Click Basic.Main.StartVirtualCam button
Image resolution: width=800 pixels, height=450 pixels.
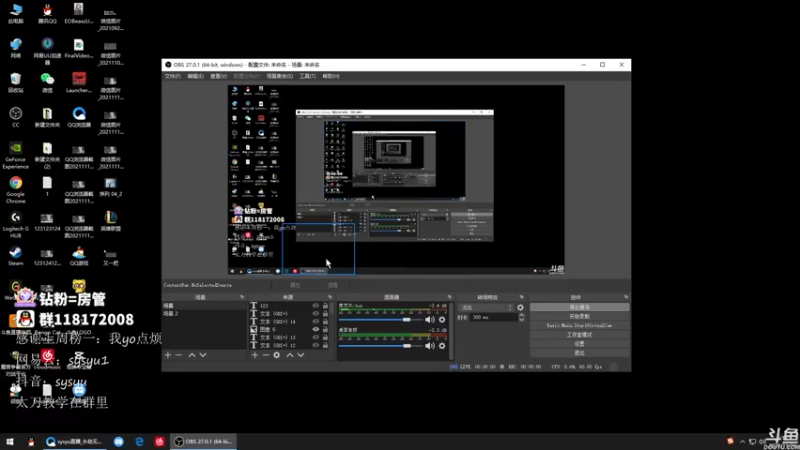(x=579, y=326)
